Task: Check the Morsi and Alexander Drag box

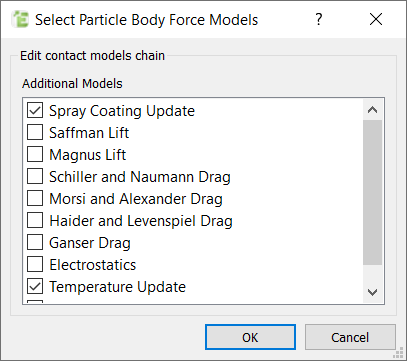Action: coord(35,198)
